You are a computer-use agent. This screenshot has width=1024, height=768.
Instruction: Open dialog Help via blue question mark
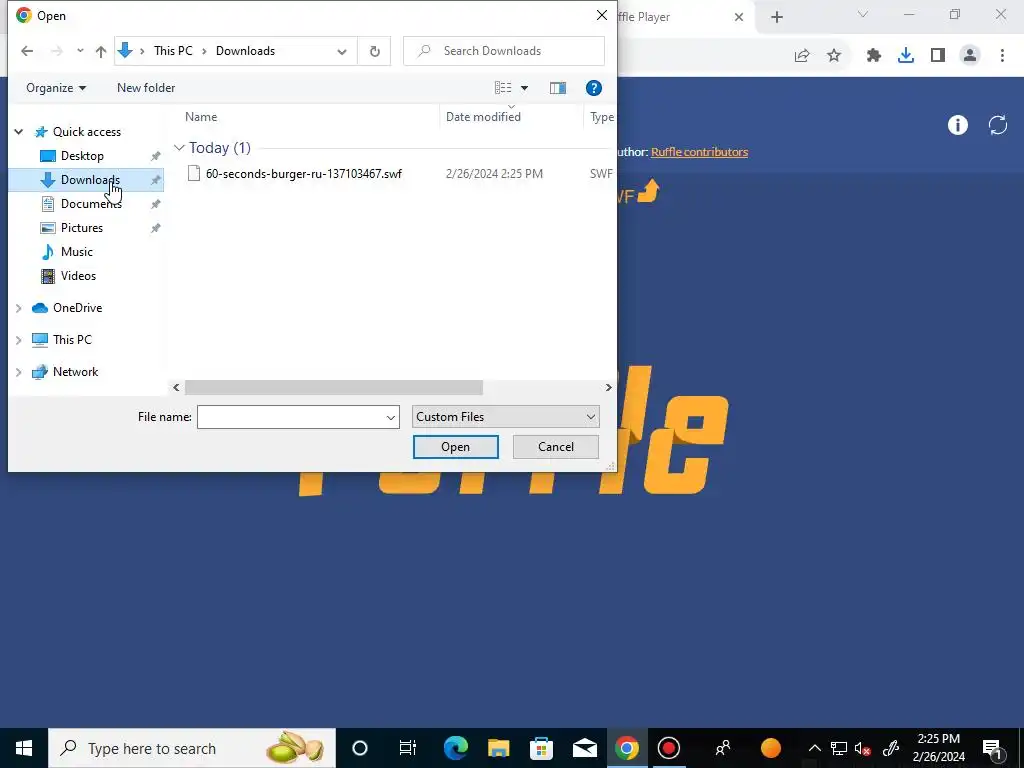coord(593,88)
